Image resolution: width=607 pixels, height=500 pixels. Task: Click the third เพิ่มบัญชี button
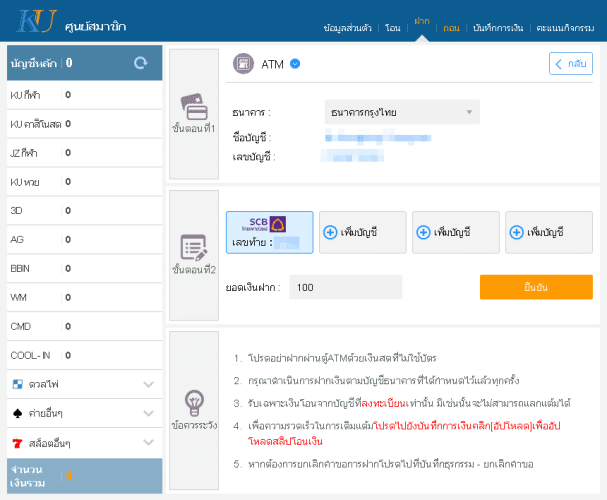(x=549, y=232)
